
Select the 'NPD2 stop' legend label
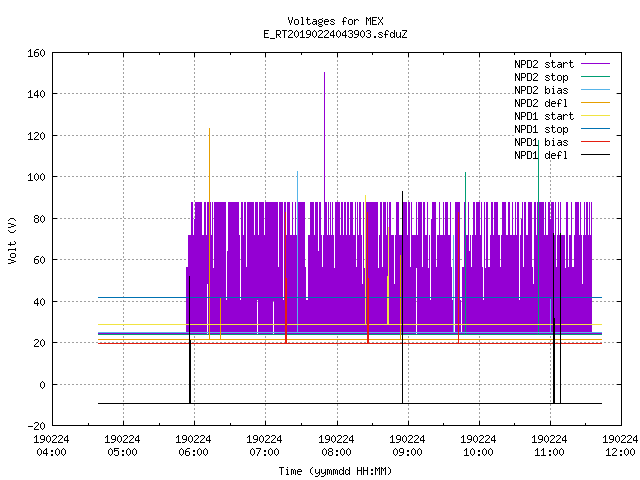(x=541, y=77)
